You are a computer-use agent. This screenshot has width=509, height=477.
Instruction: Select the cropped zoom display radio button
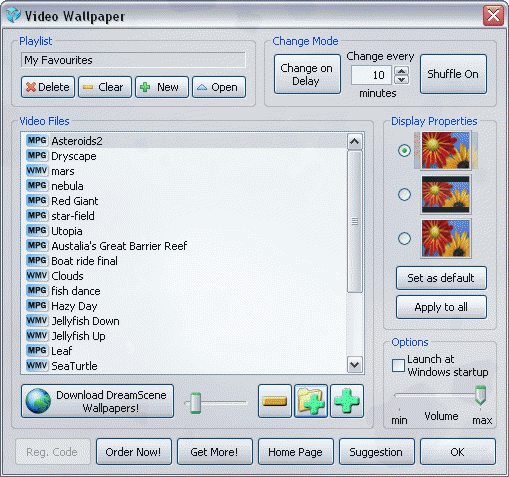[x=404, y=238]
